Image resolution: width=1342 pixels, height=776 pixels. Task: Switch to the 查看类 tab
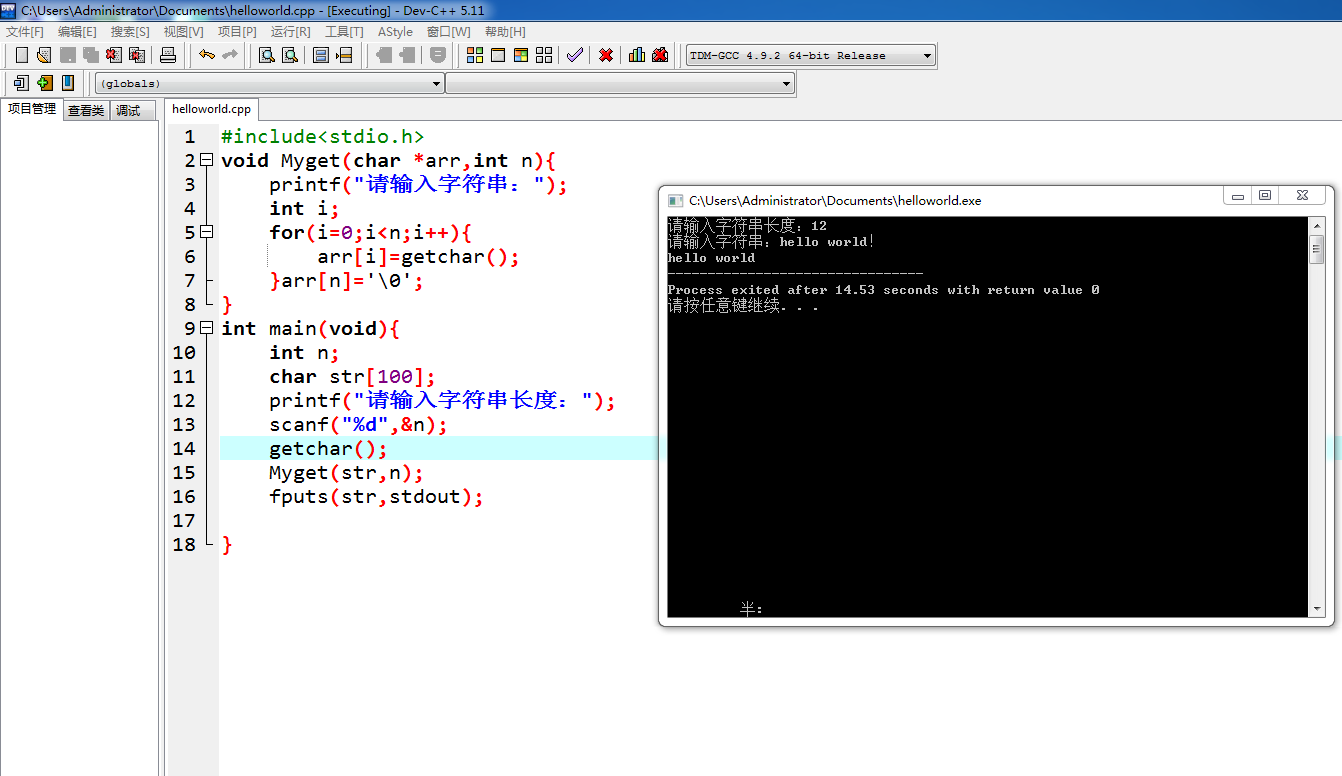tap(86, 111)
